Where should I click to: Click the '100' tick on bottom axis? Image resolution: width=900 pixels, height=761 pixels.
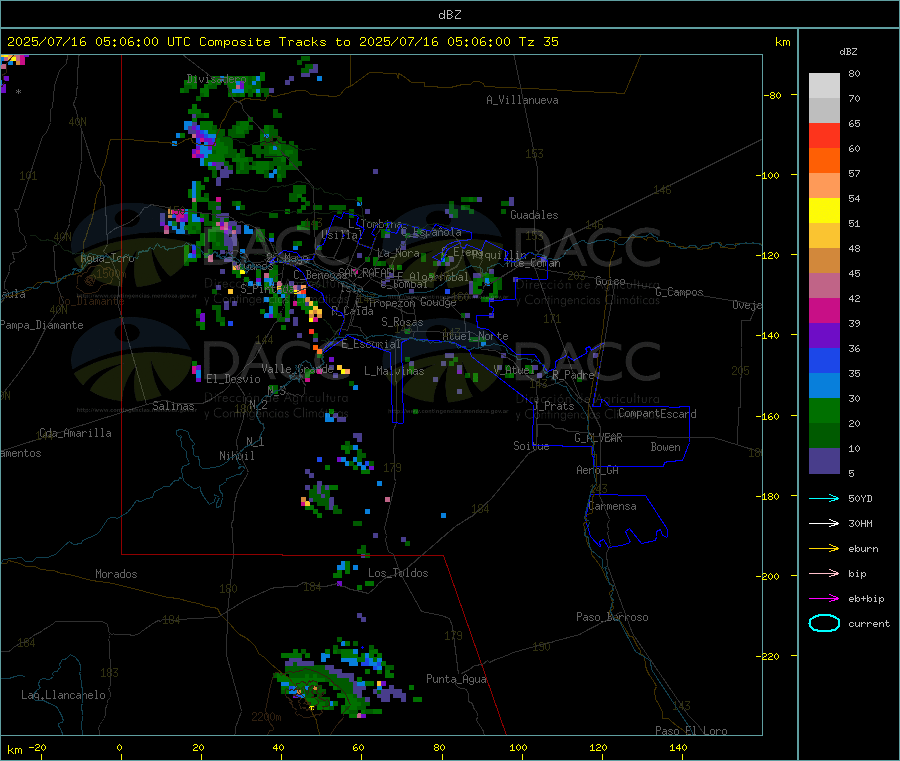coord(518,747)
